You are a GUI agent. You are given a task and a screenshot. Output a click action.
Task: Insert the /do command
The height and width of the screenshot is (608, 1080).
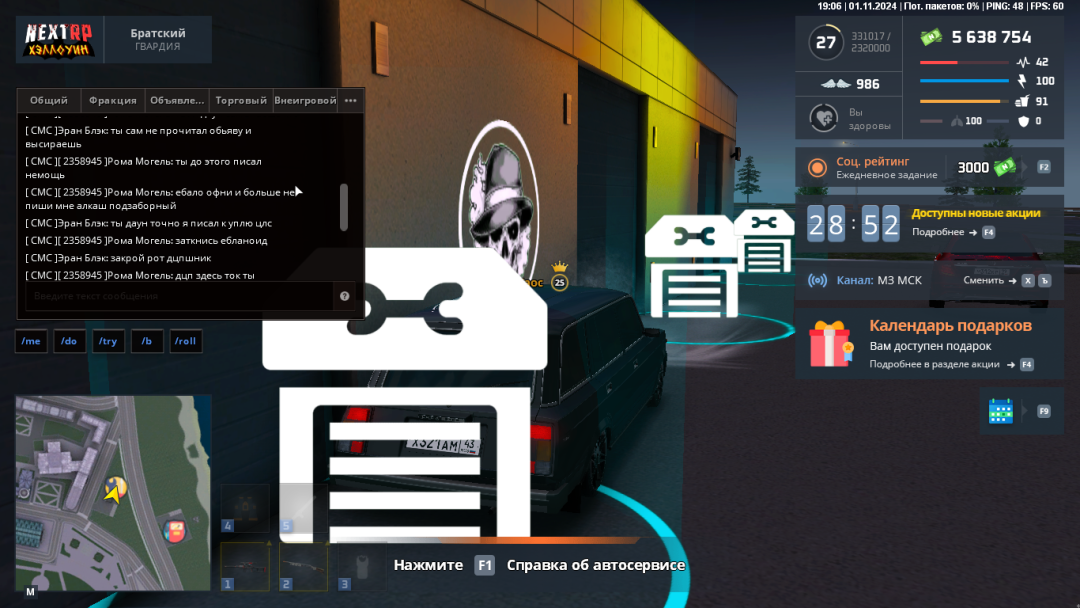69,341
